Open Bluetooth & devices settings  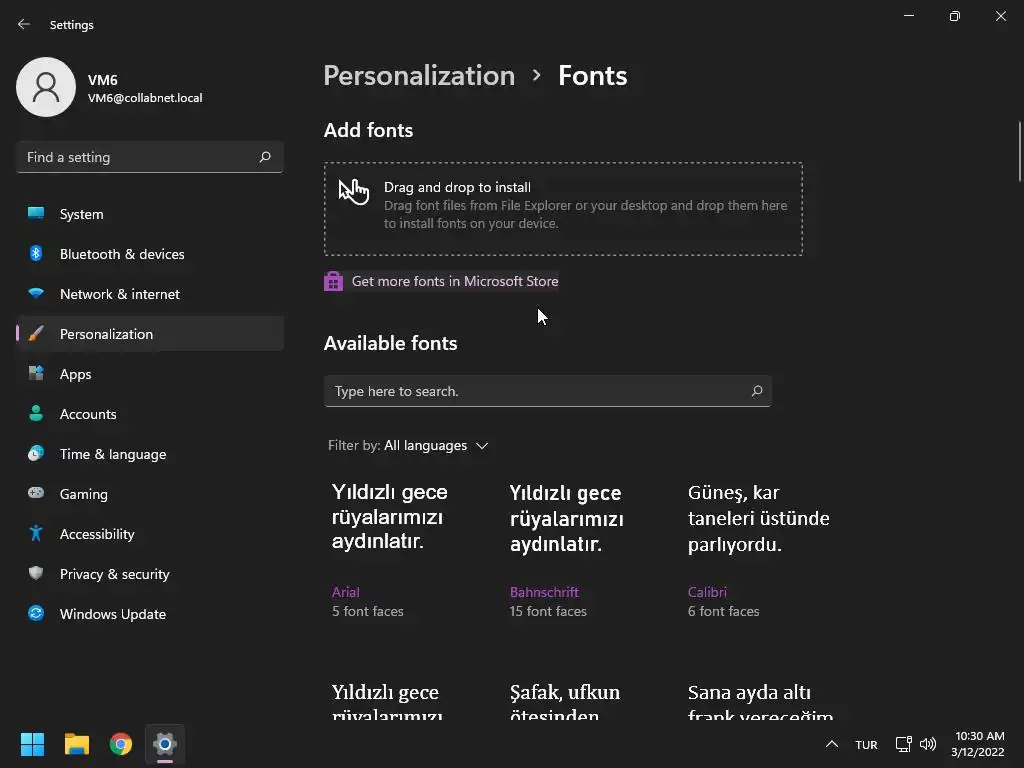click(122, 254)
